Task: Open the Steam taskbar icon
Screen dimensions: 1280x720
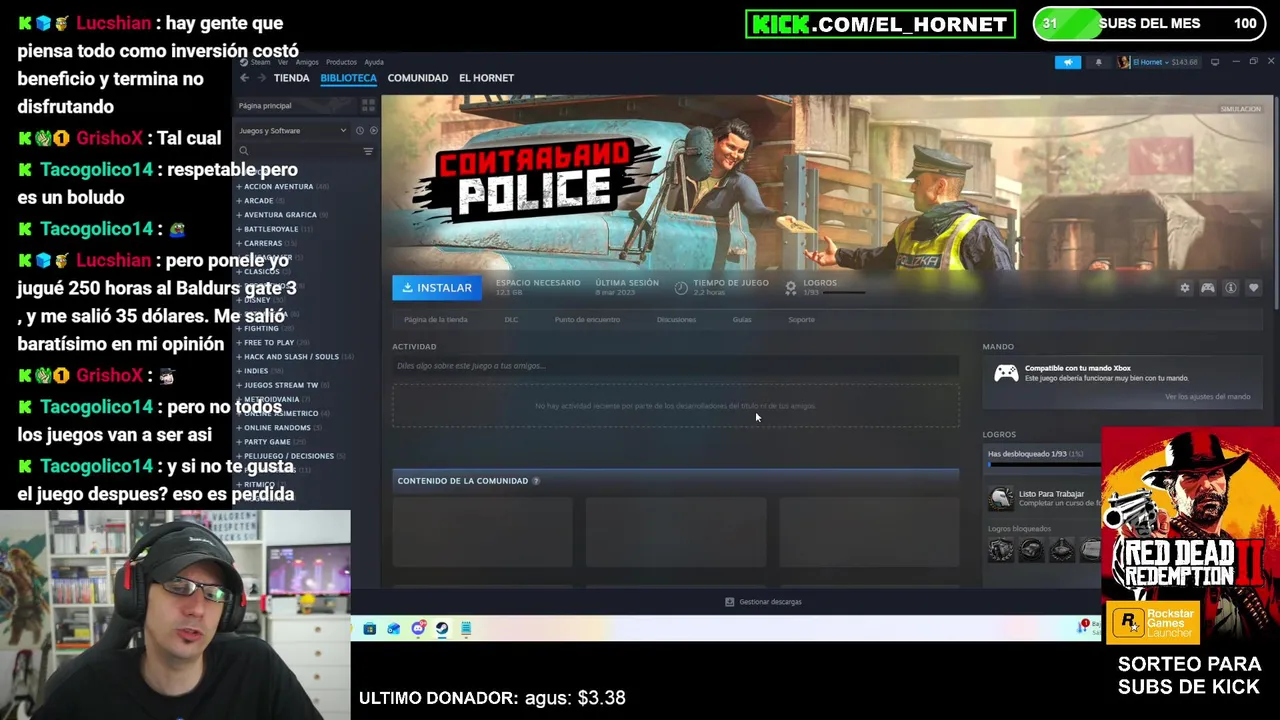Action: 442,629
